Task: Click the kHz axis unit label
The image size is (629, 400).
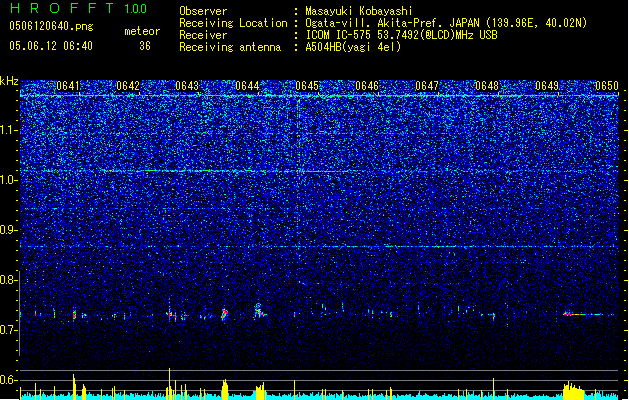Action: pyautogui.click(x=9, y=81)
